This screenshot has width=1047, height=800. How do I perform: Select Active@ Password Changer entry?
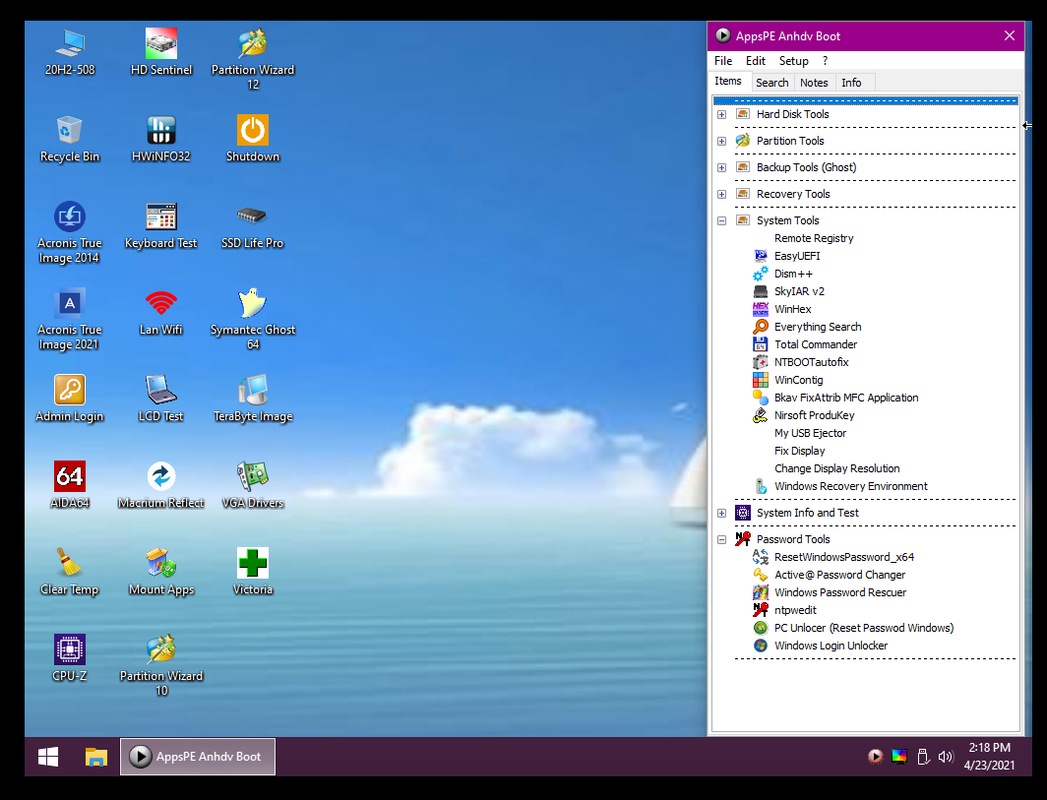pyautogui.click(x=839, y=575)
